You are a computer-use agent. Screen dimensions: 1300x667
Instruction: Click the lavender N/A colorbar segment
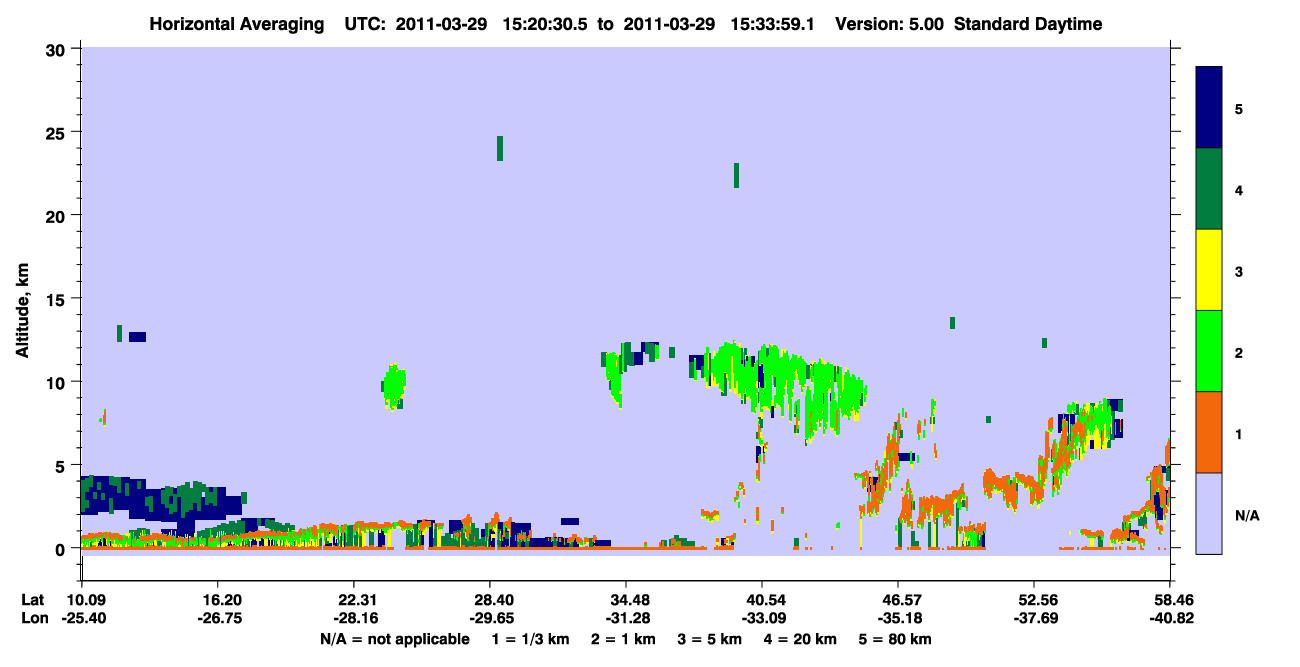(x=1210, y=513)
